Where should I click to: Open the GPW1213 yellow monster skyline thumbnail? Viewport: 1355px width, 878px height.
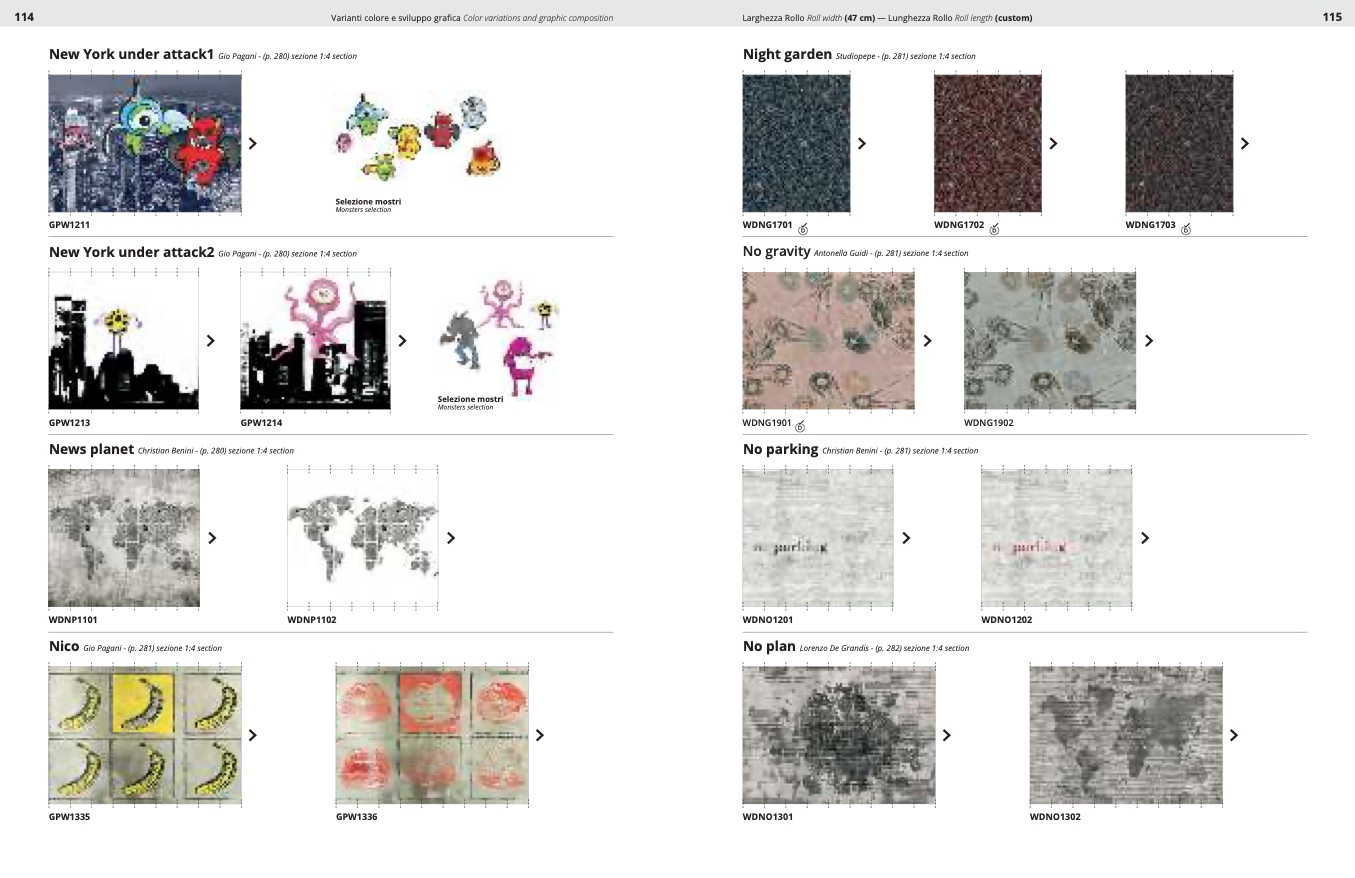point(123,341)
